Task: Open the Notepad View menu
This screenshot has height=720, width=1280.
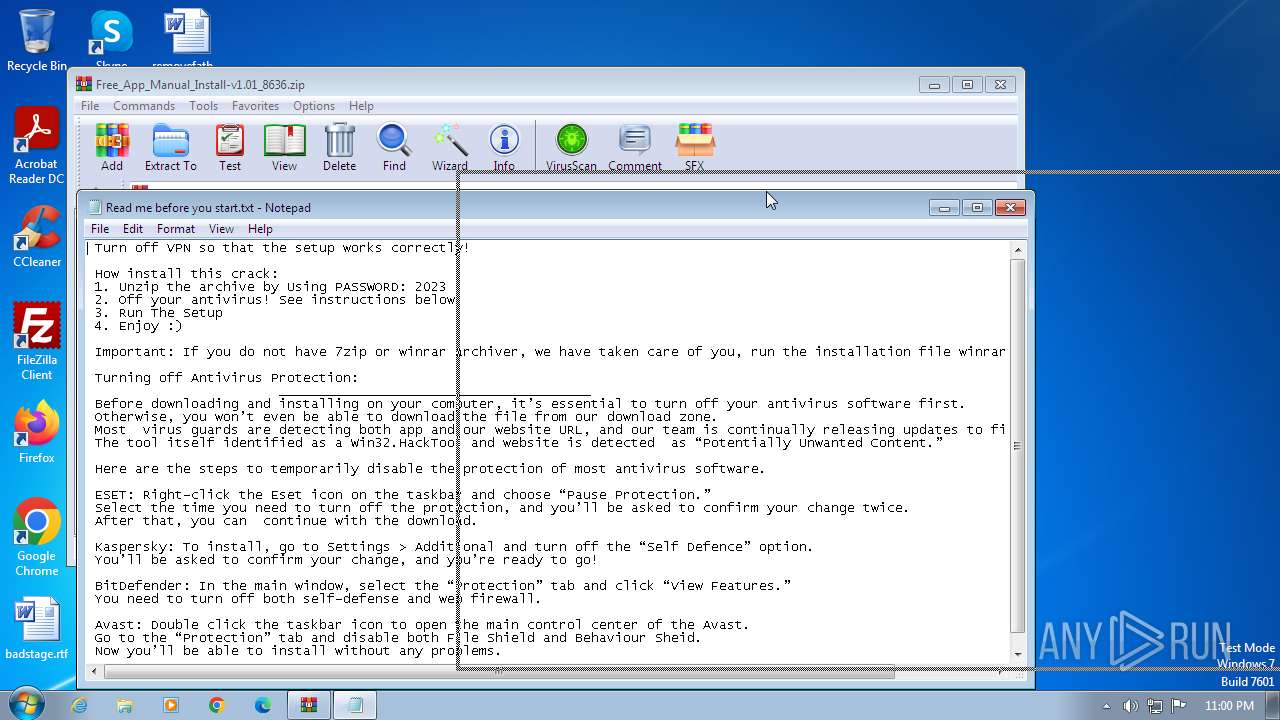Action: click(x=221, y=229)
